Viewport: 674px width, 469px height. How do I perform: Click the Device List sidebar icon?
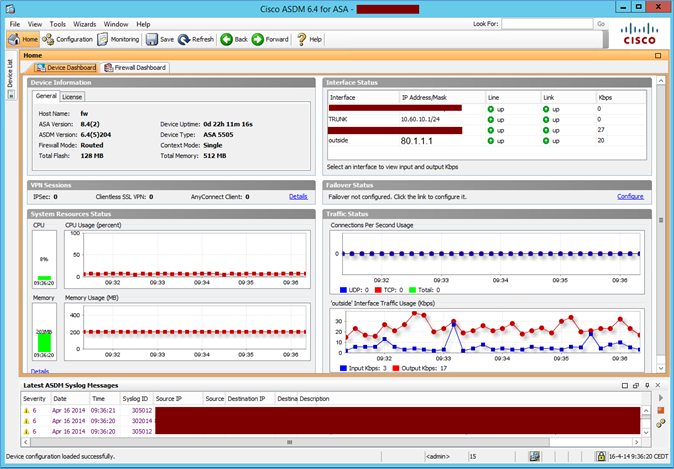pyautogui.click(x=11, y=94)
